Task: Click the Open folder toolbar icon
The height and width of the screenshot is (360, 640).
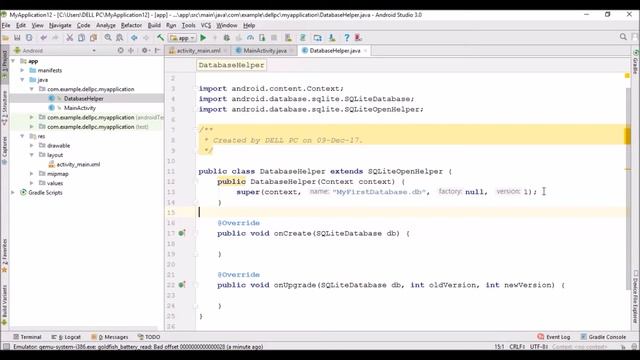Action: 6,38
